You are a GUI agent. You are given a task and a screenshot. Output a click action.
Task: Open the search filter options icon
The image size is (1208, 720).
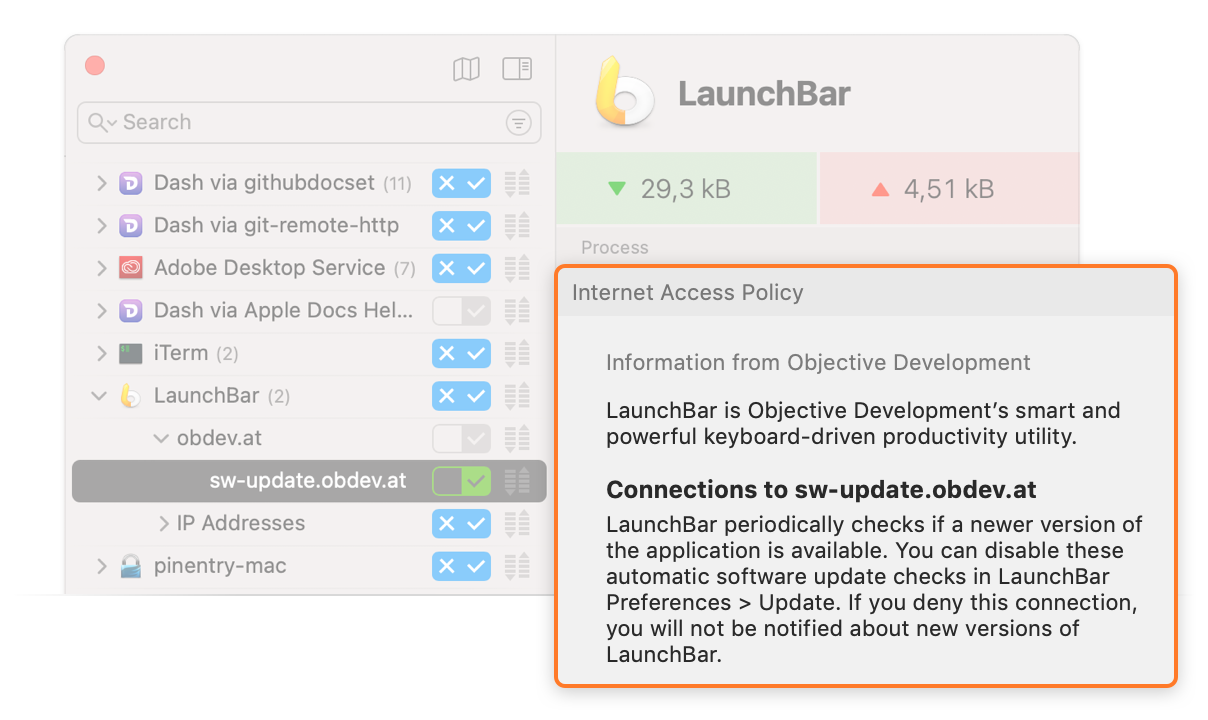[518, 123]
